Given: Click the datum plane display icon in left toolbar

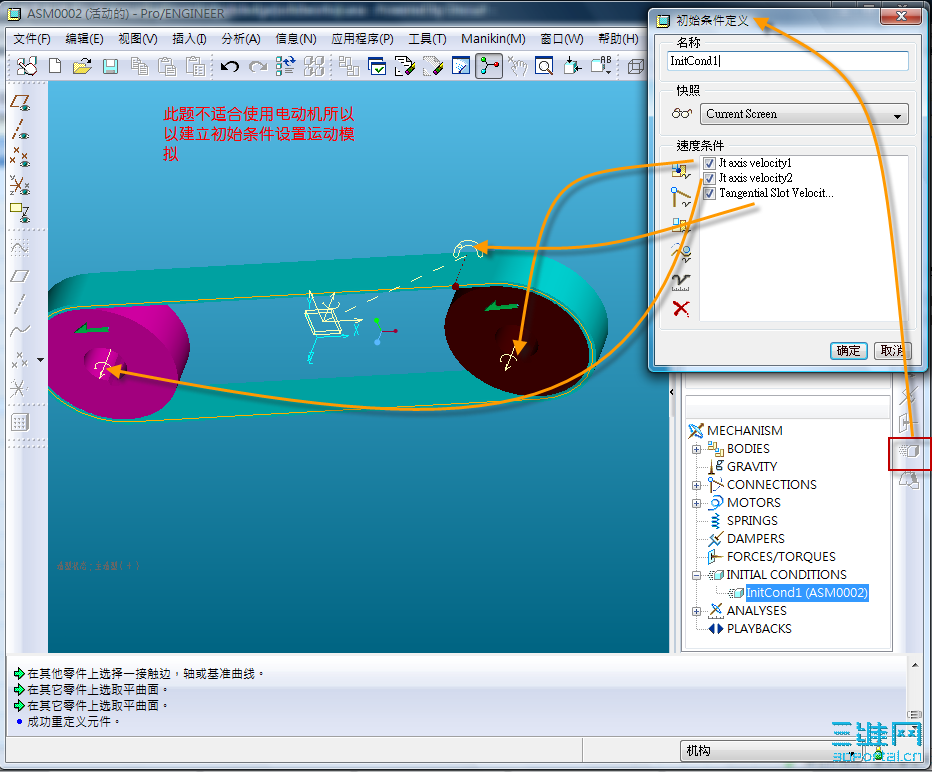Looking at the screenshot, I should coord(20,103).
